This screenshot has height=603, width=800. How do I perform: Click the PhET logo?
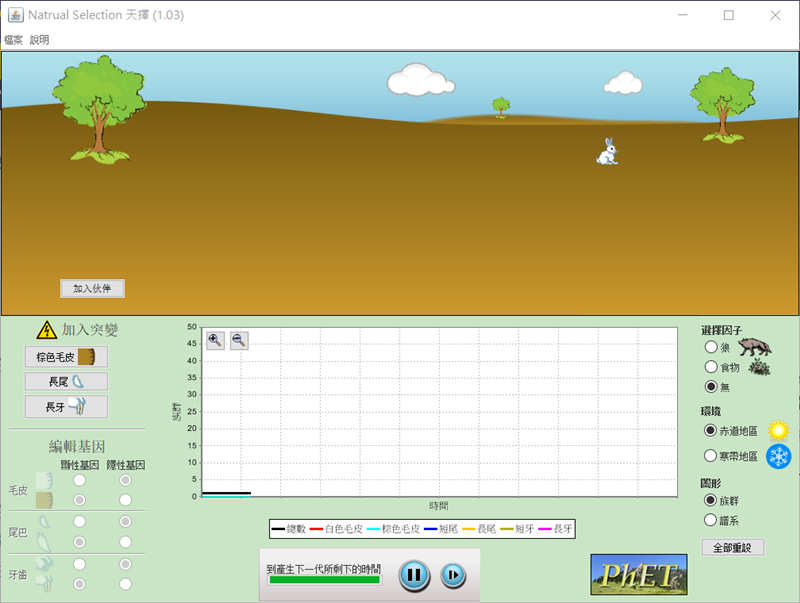click(x=638, y=575)
